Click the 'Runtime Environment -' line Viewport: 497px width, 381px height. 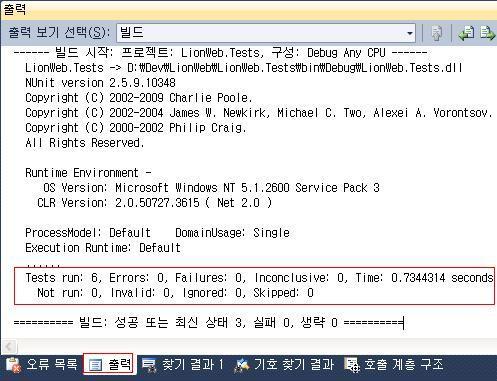[89, 173]
